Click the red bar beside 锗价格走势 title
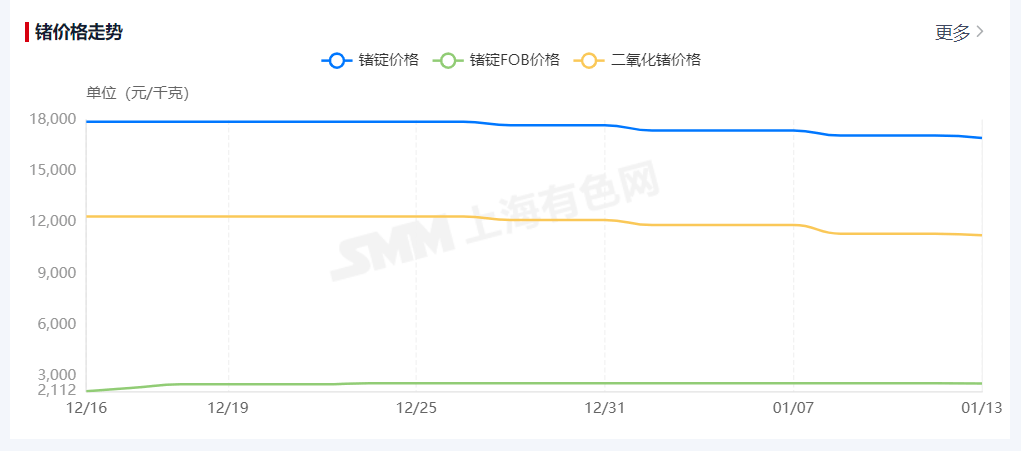This screenshot has width=1021, height=451. click(x=26, y=32)
